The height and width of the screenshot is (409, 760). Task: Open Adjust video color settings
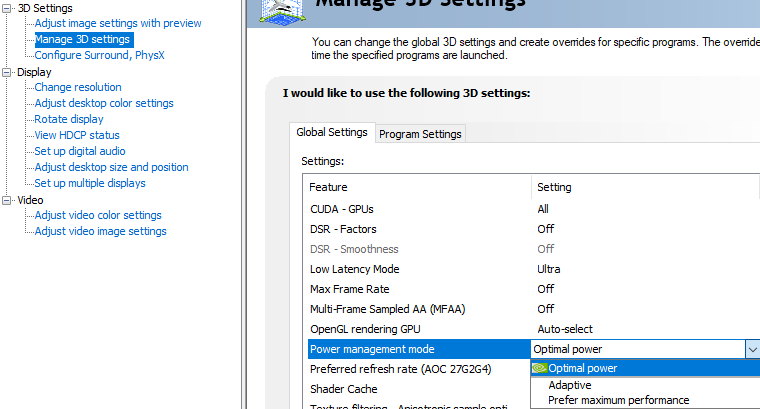click(98, 215)
